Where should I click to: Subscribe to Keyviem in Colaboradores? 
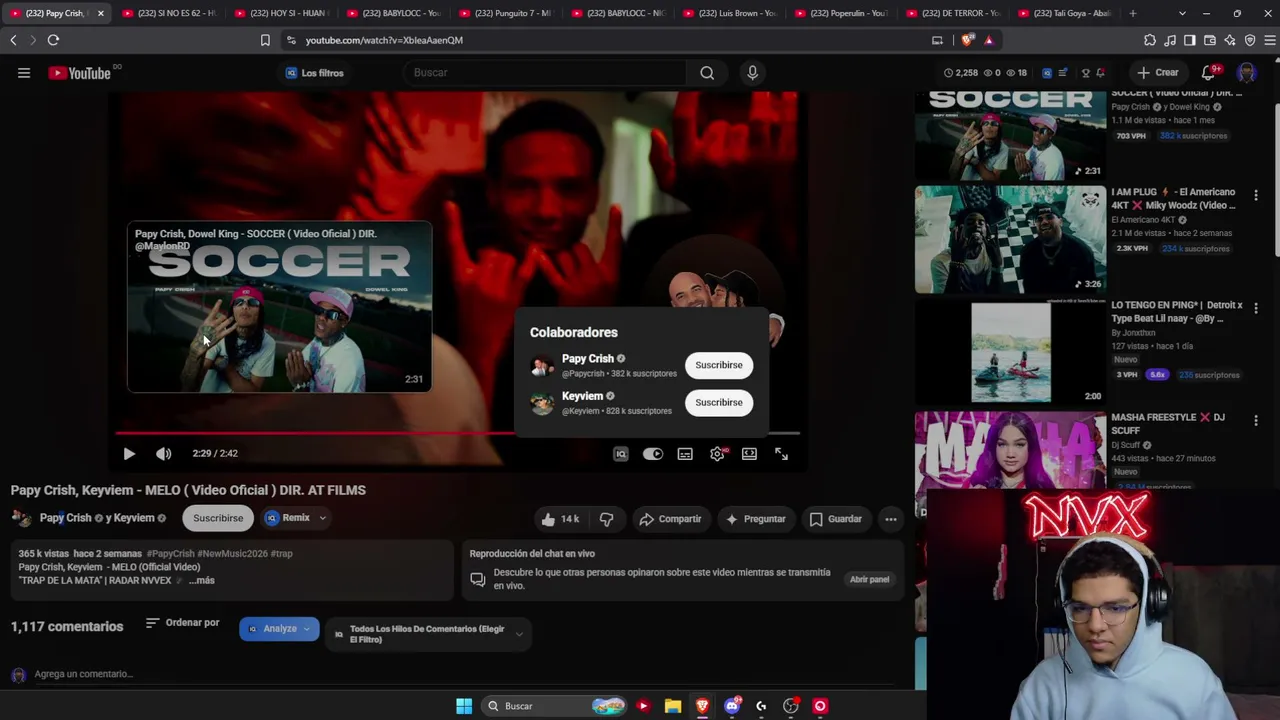click(719, 402)
